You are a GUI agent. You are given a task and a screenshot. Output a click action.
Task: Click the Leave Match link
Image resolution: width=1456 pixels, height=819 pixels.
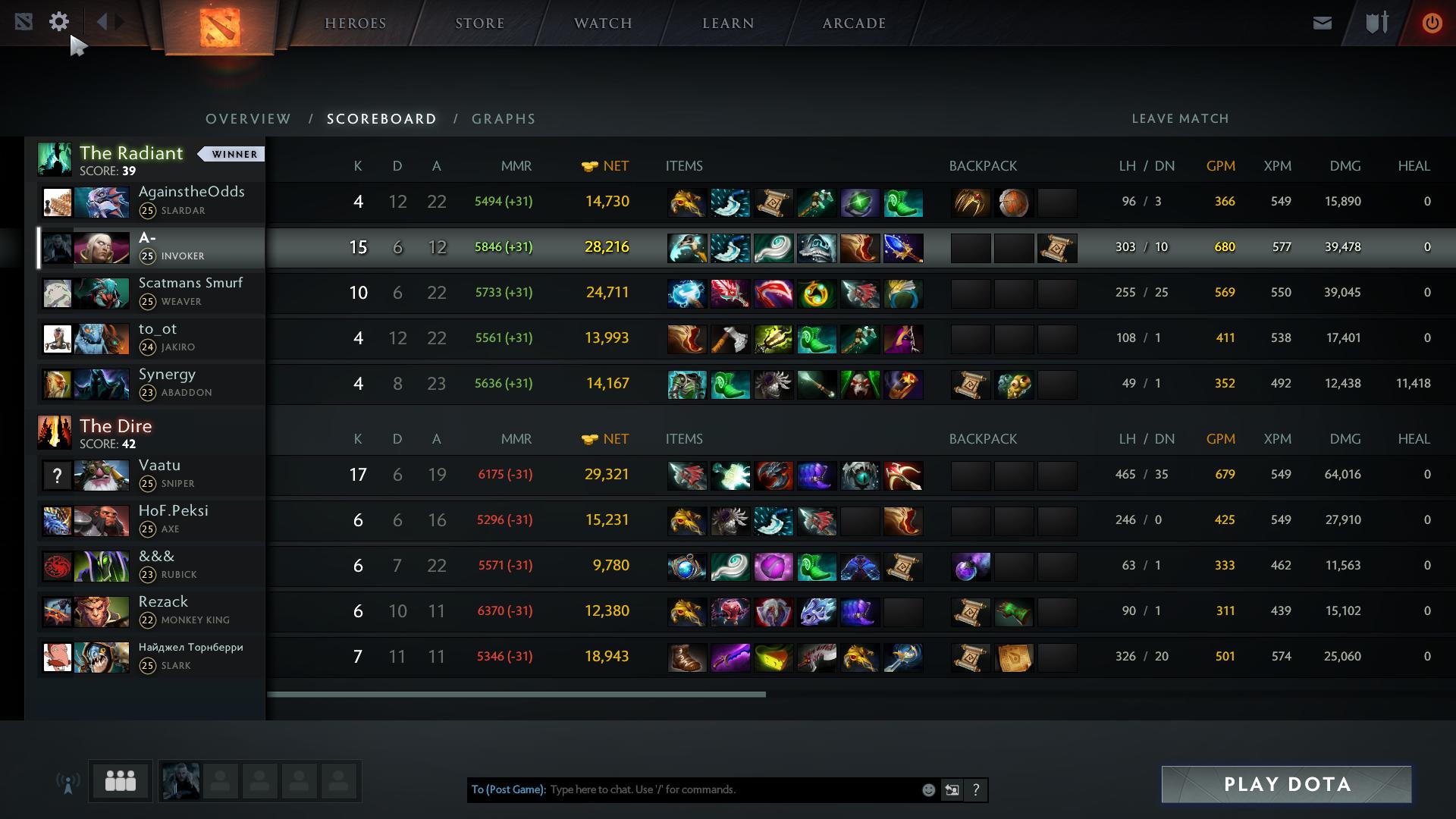pyautogui.click(x=1180, y=118)
